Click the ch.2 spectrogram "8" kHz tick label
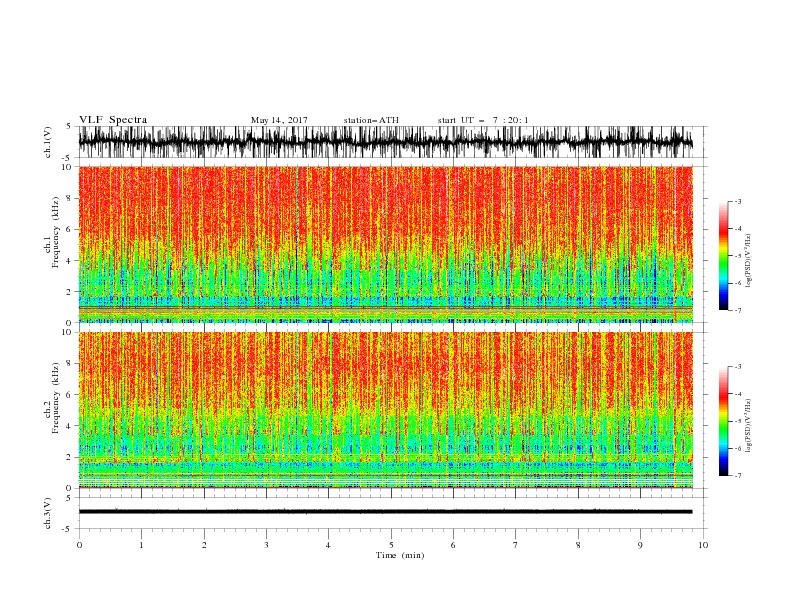Viewport: 792px width, 612px height. [70, 364]
